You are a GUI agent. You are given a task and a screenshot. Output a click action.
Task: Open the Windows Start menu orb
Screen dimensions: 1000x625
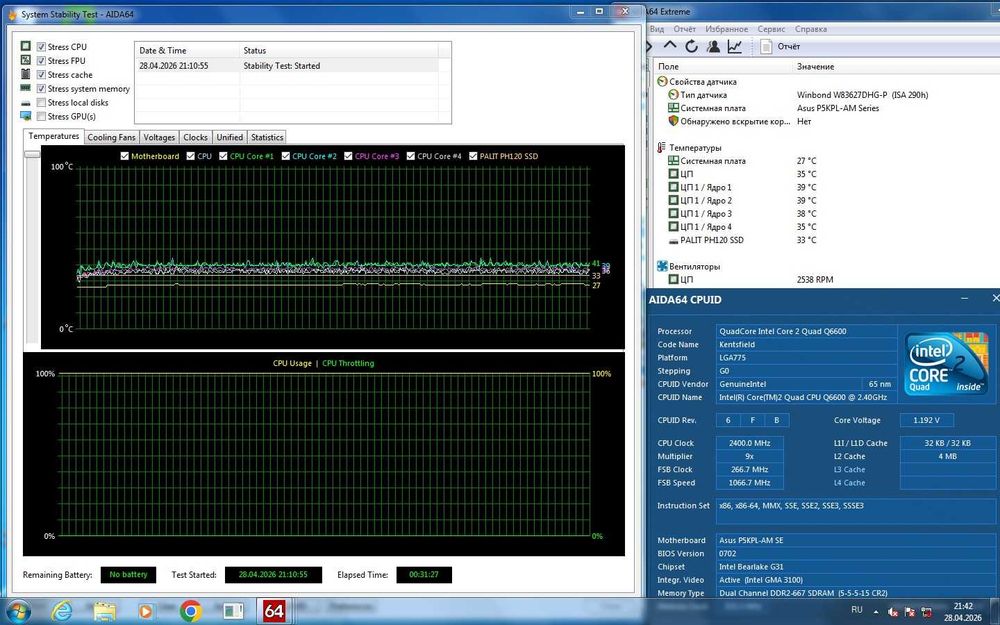(18, 611)
